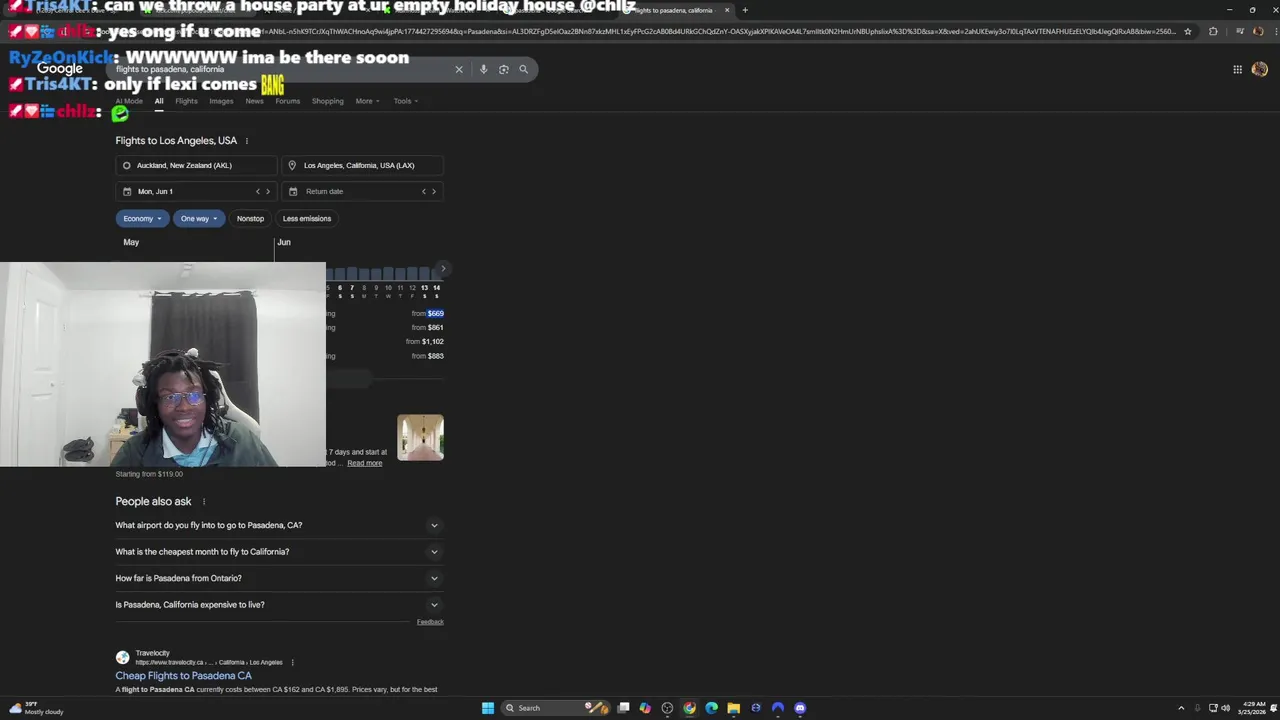Click the Mon, Jun 1 departure date field

[x=196, y=192]
